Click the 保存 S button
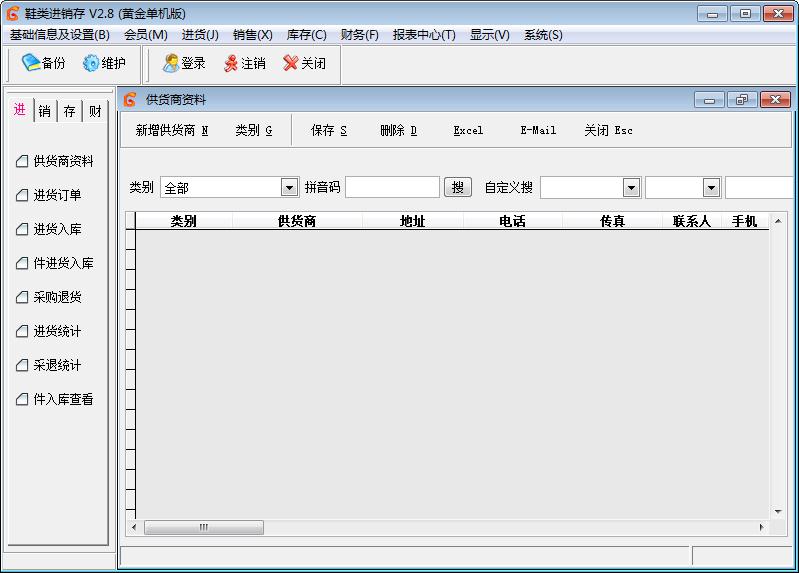Image resolution: width=799 pixels, height=573 pixels. (x=329, y=131)
